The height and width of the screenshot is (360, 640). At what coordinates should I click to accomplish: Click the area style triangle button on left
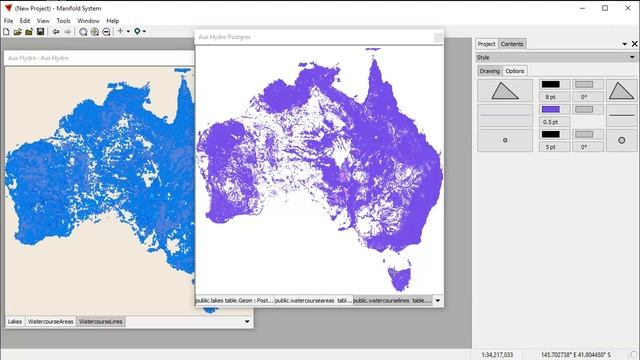click(x=505, y=91)
